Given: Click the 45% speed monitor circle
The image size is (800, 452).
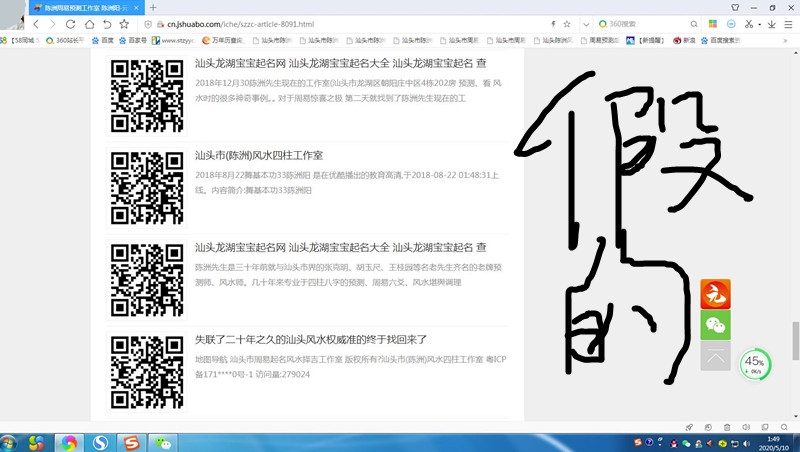Looking at the screenshot, I should 754,364.
